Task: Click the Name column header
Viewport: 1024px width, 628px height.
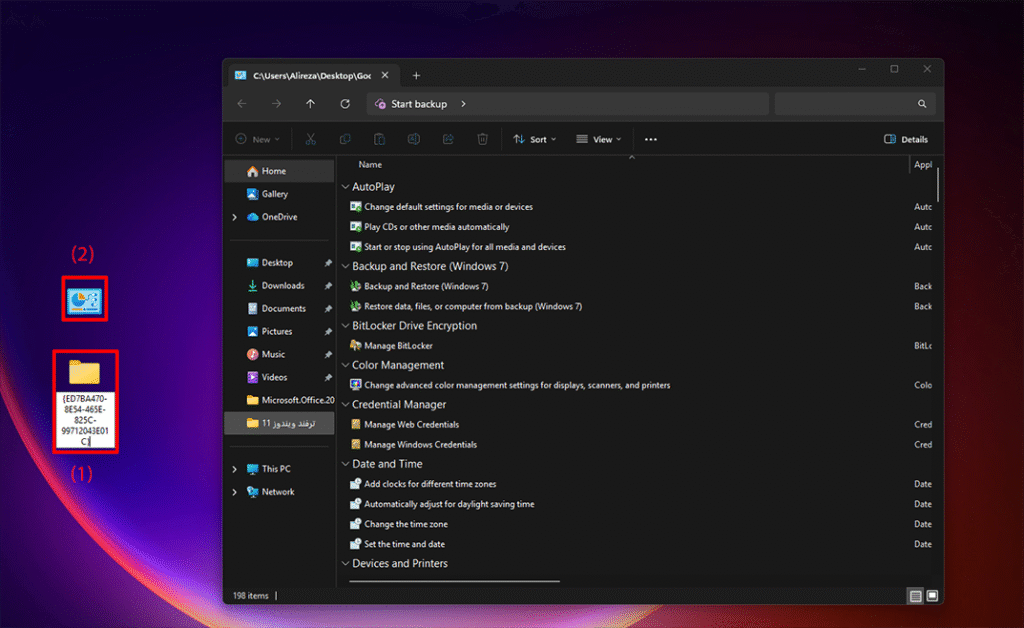Action: pyautogui.click(x=370, y=164)
